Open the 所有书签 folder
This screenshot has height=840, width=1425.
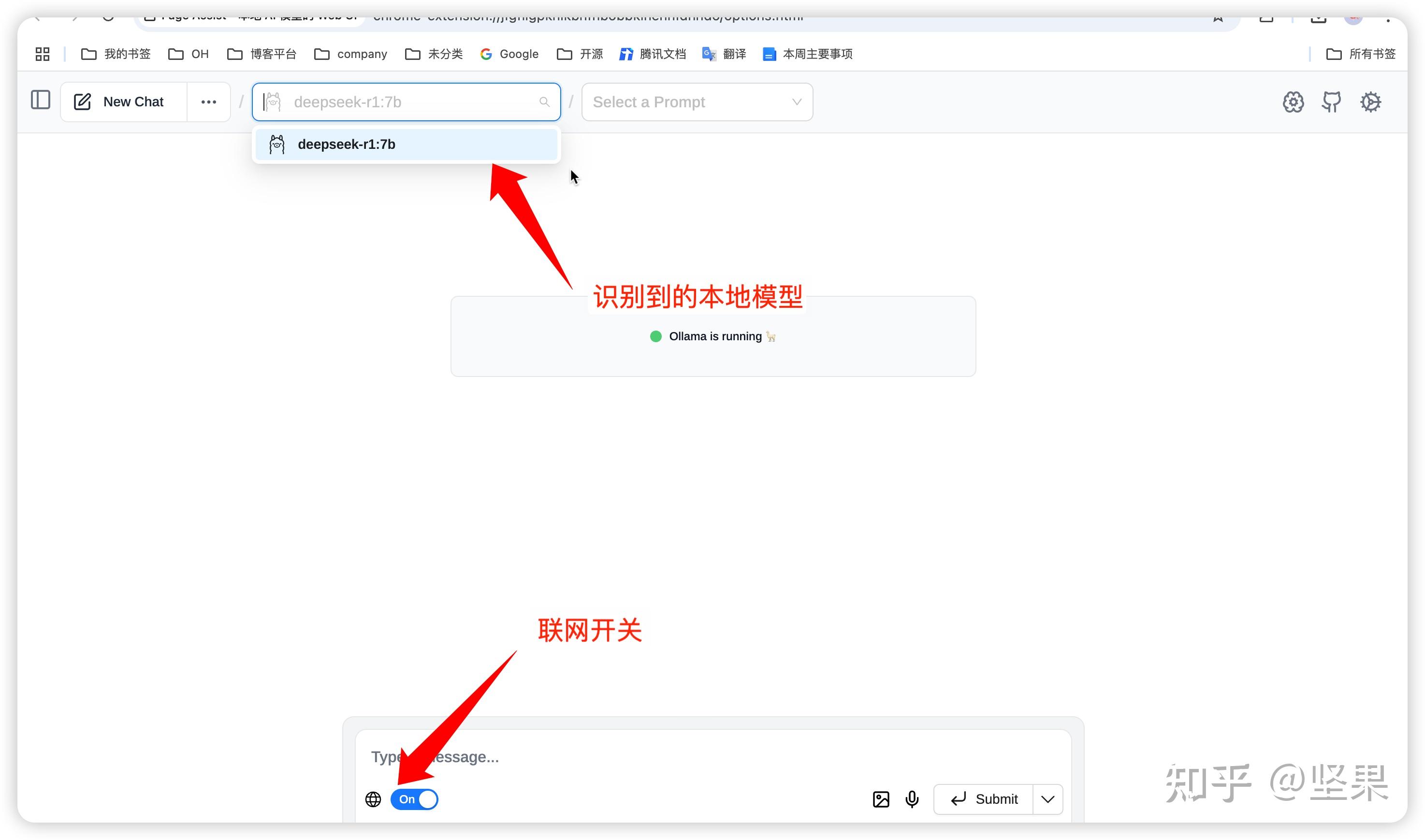point(1361,54)
